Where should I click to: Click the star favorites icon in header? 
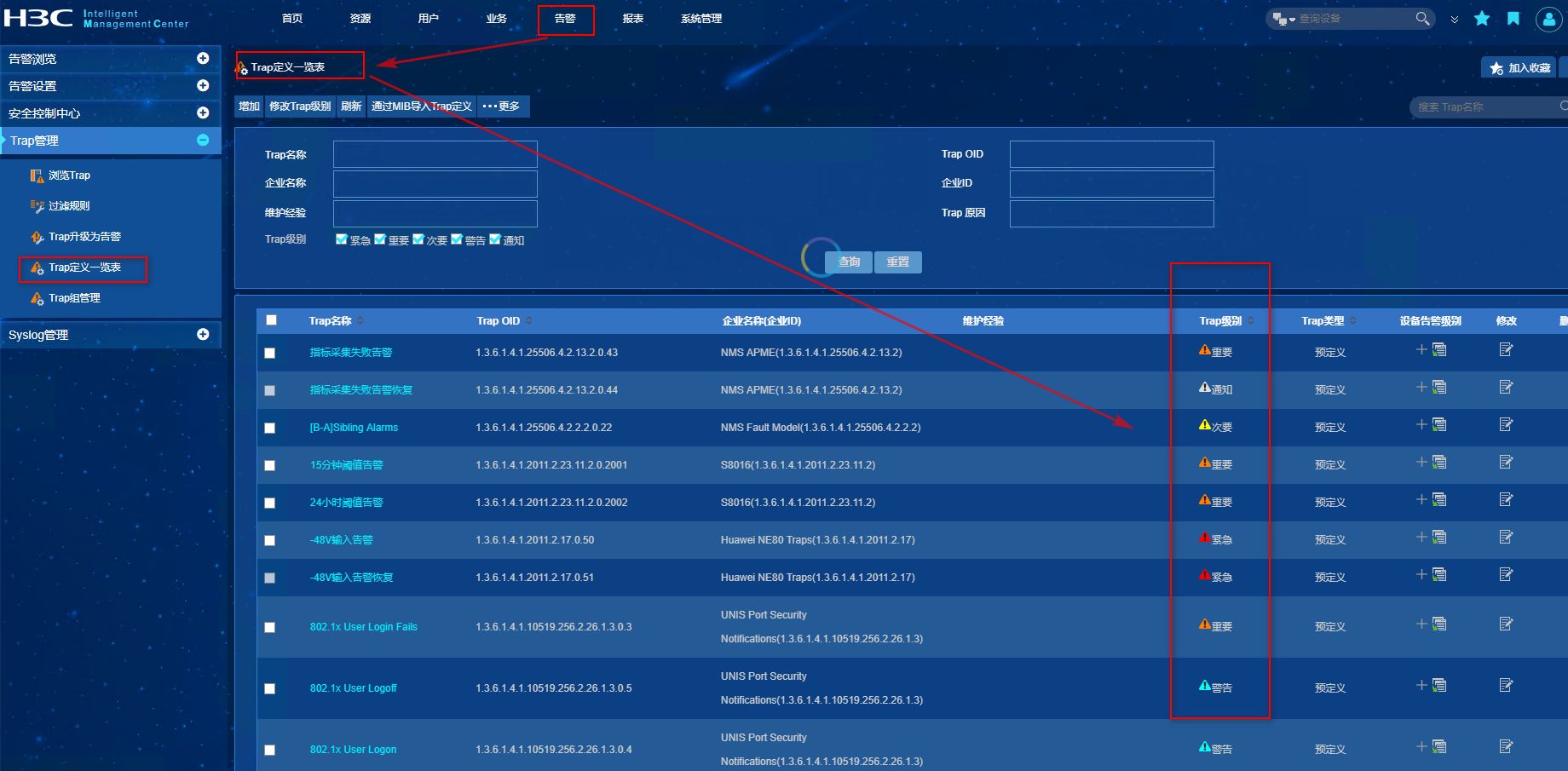click(1482, 18)
